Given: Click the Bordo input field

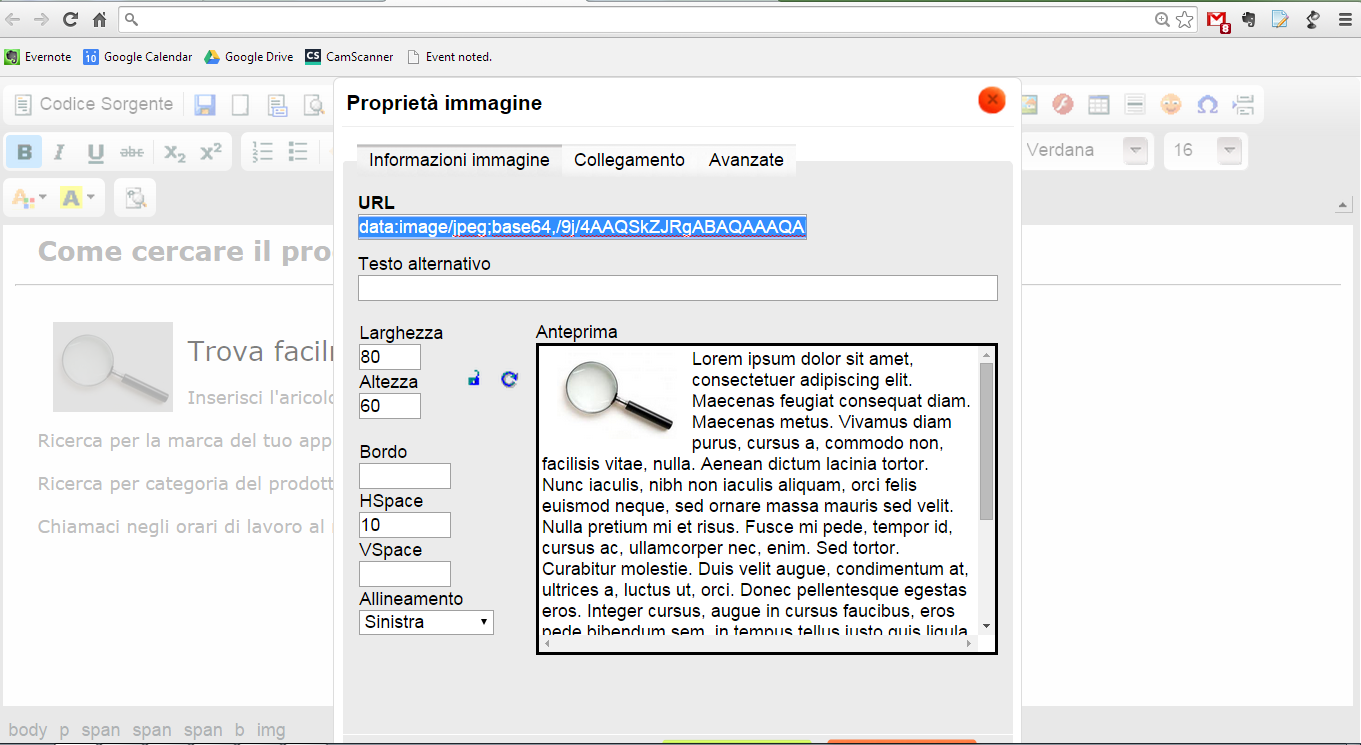Looking at the screenshot, I should (x=405, y=476).
